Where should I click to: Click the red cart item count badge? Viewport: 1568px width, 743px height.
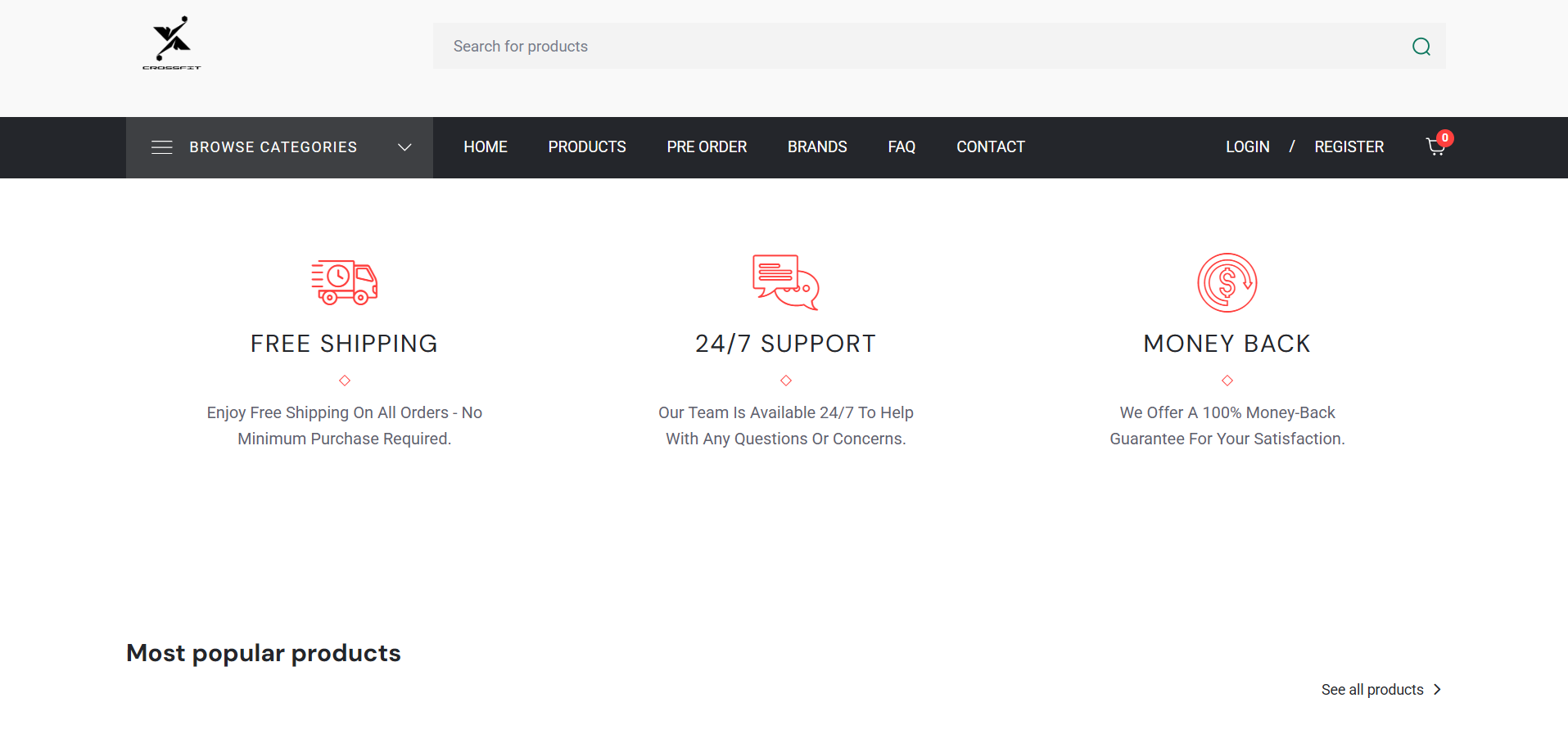pyautogui.click(x=1445, y=137)
